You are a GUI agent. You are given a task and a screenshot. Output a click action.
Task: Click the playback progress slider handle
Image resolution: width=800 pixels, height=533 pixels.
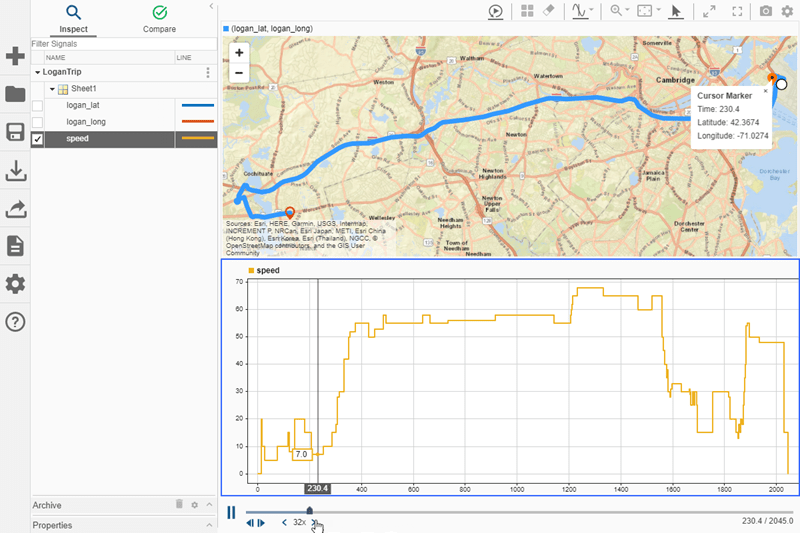(309, 511)
